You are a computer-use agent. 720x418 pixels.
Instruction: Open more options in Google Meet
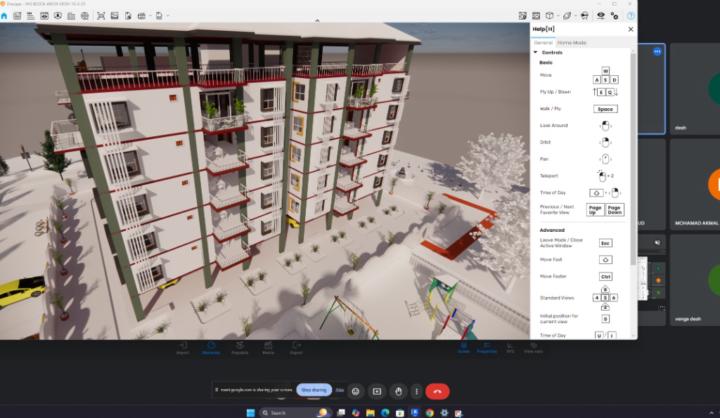(416, 391)
